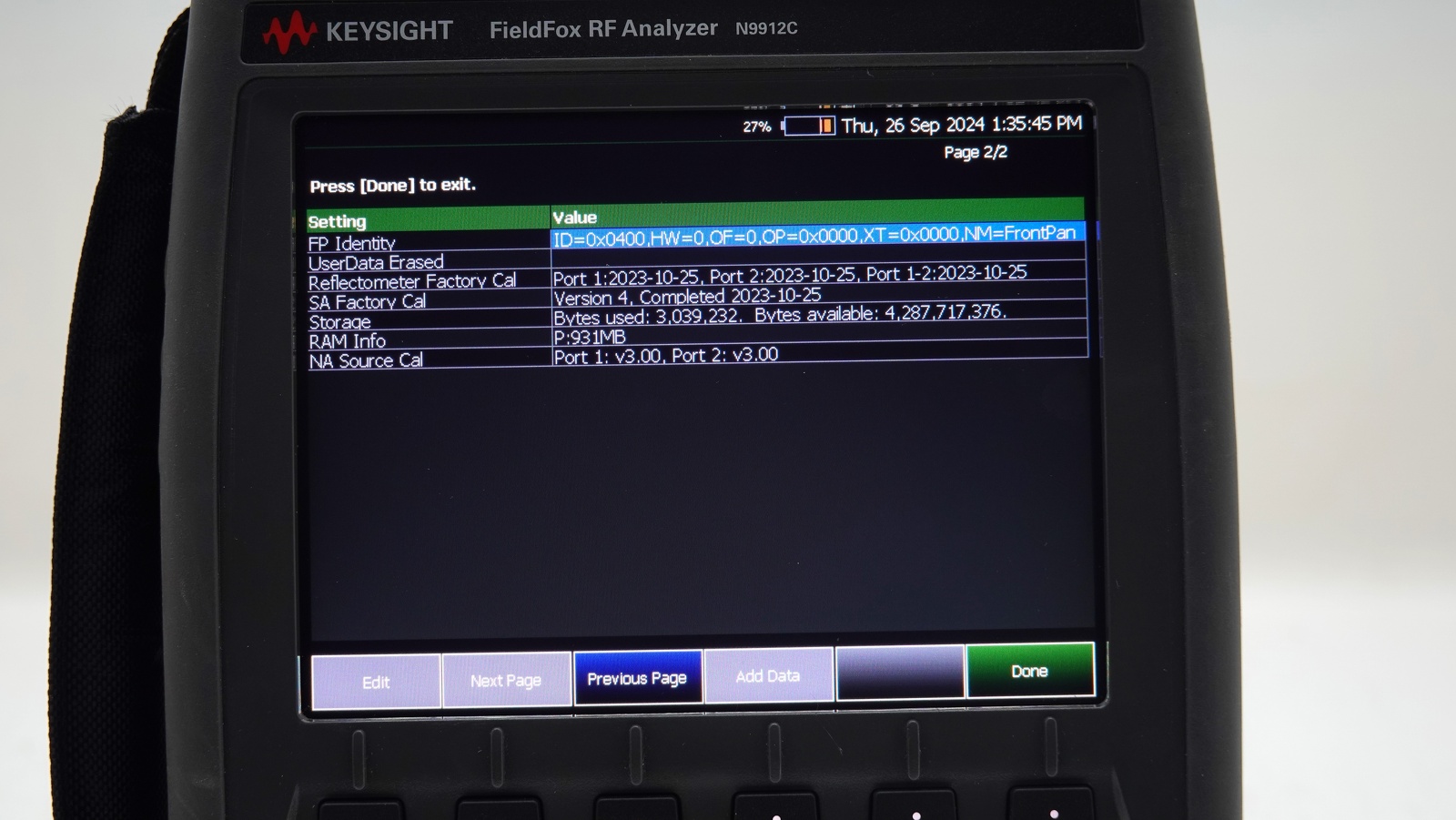Tap the Add Data softkey
Image resolution: width=1456 pixels, height=820 pixels.
(768, 675)
